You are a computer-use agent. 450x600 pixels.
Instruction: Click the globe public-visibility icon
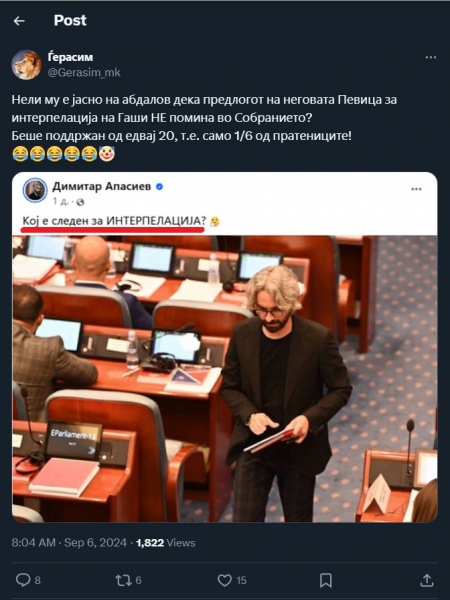click(80, 202)
